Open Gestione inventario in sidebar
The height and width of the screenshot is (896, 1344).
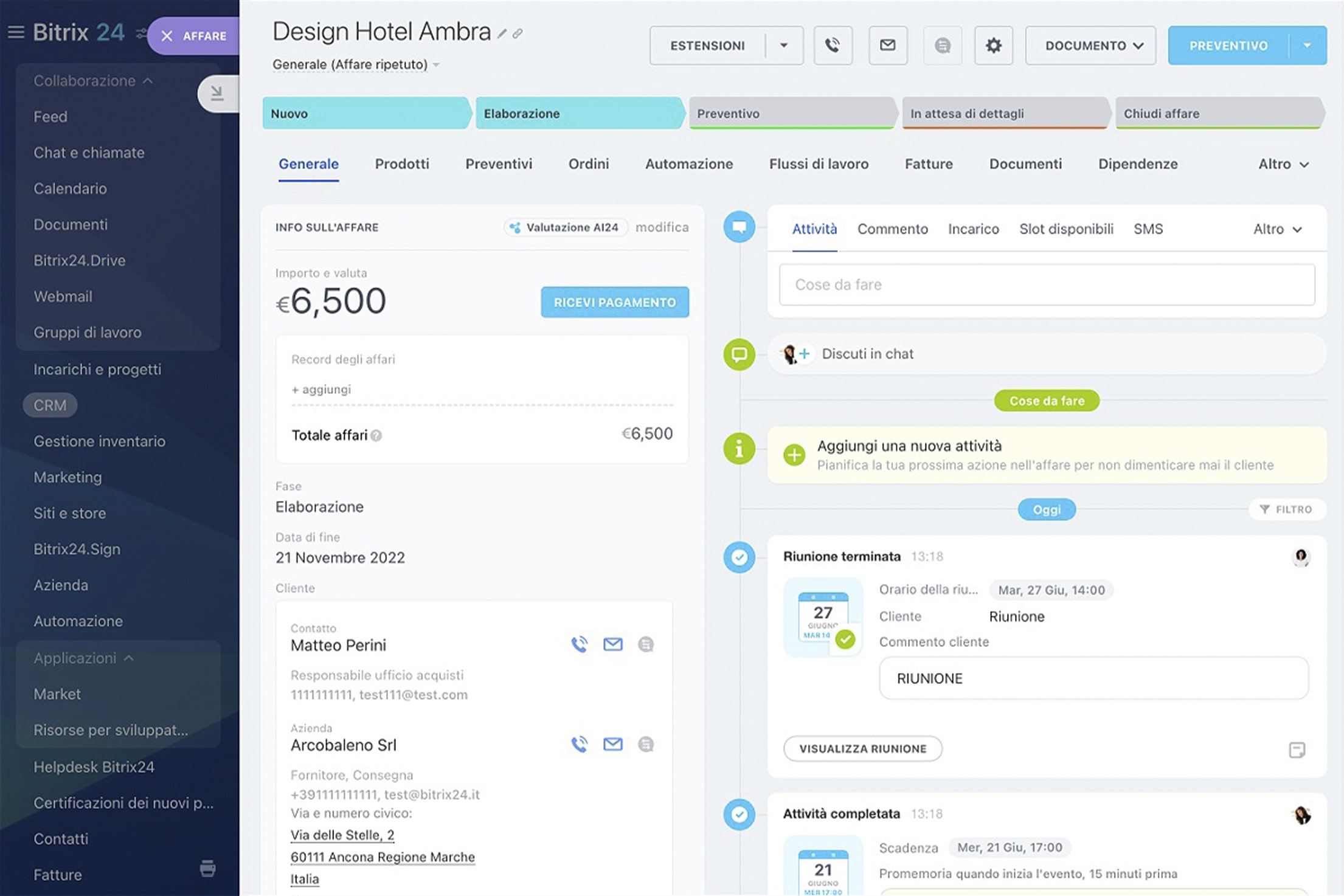pyautogui.click(x=99, y=441)
